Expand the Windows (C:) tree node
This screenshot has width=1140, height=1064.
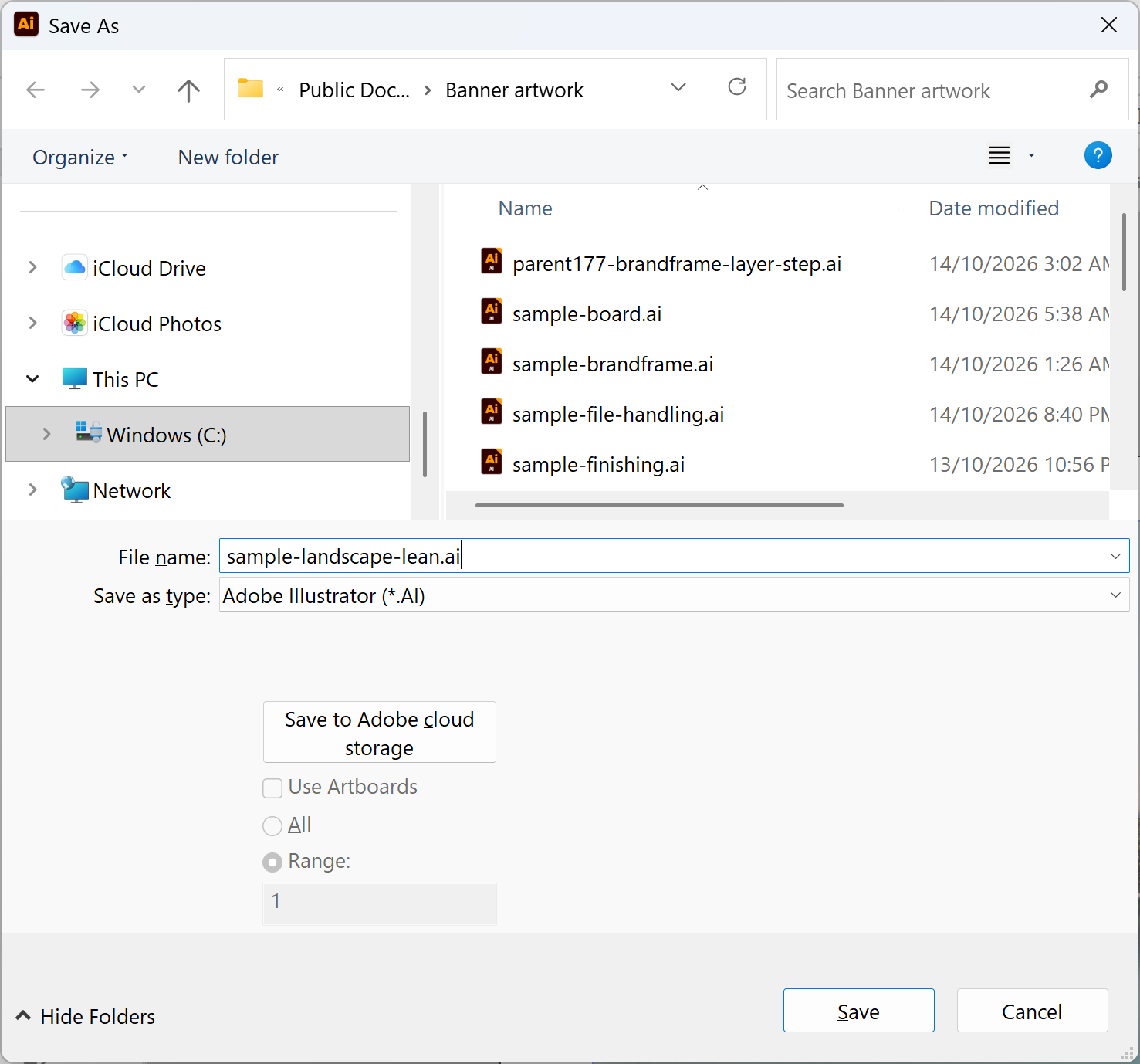coord(46,434)
